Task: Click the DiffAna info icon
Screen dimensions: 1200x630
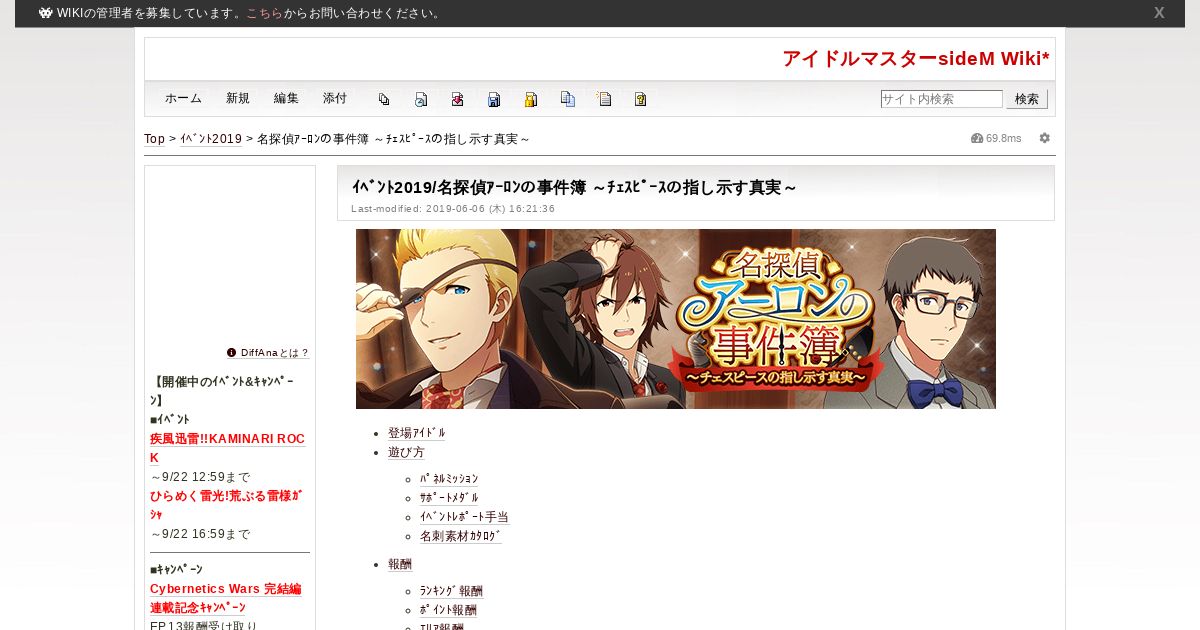Action: (232, 352)
